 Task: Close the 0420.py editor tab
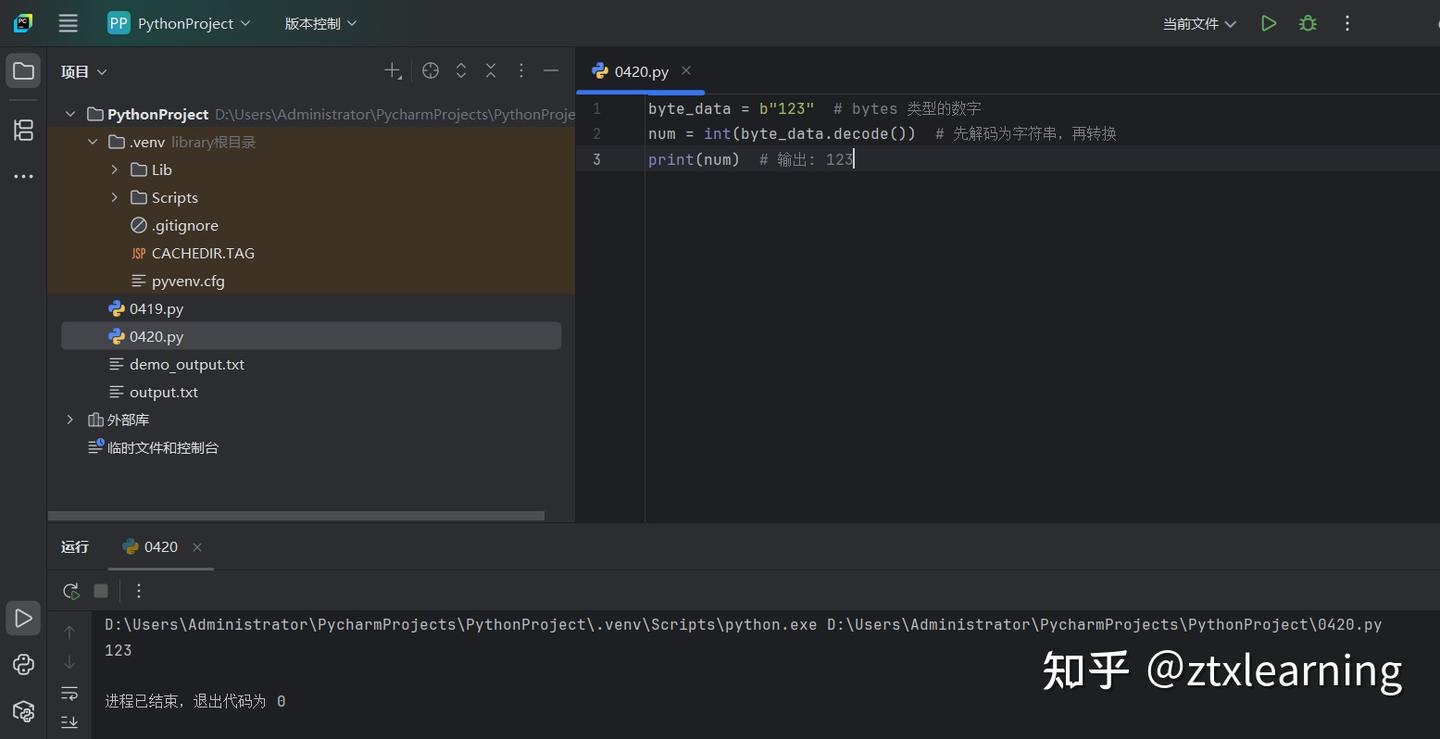click(686, 70)
